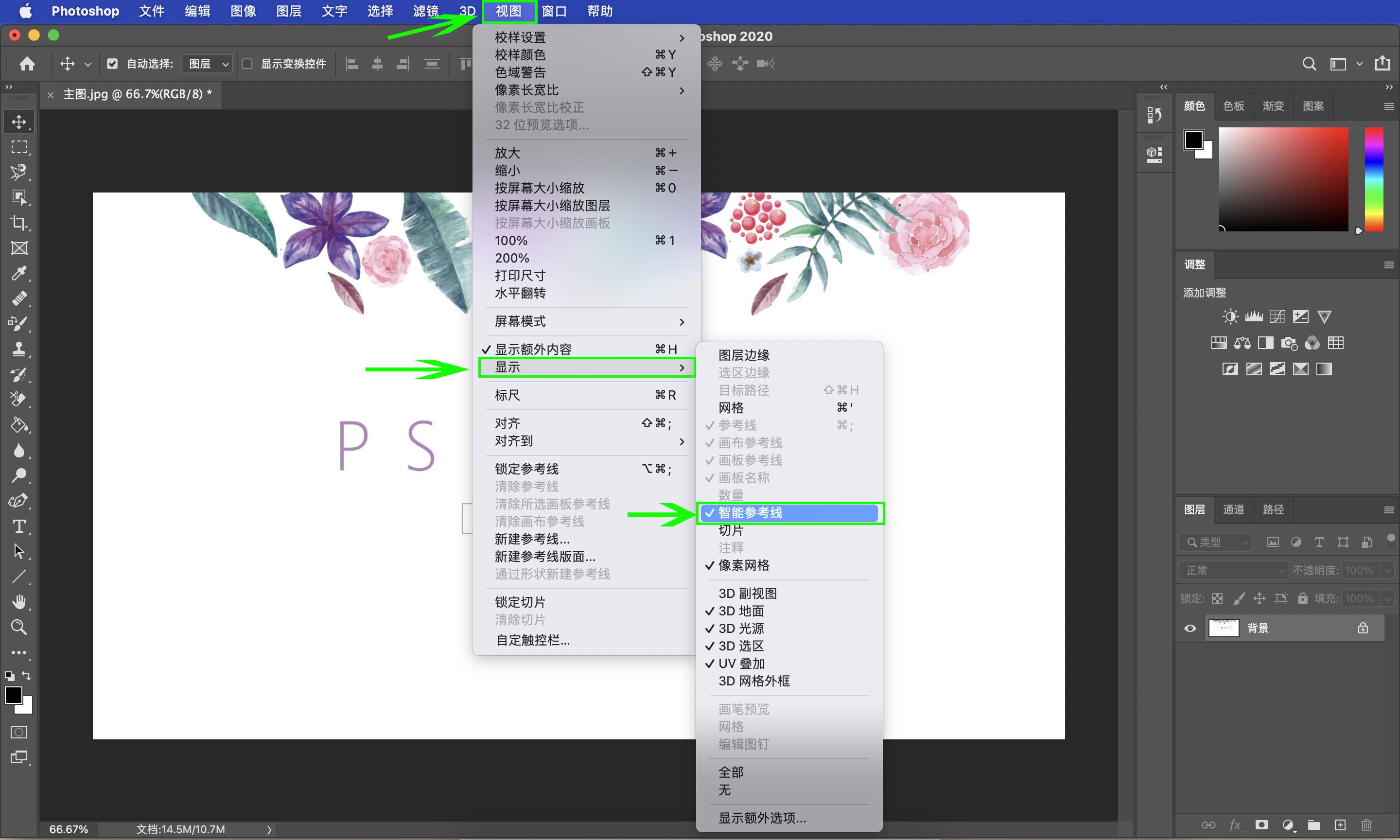The height and width of the screenshot is (840, 1400).
Task: Add a layer mask
Action: (x=1261, y=825)
